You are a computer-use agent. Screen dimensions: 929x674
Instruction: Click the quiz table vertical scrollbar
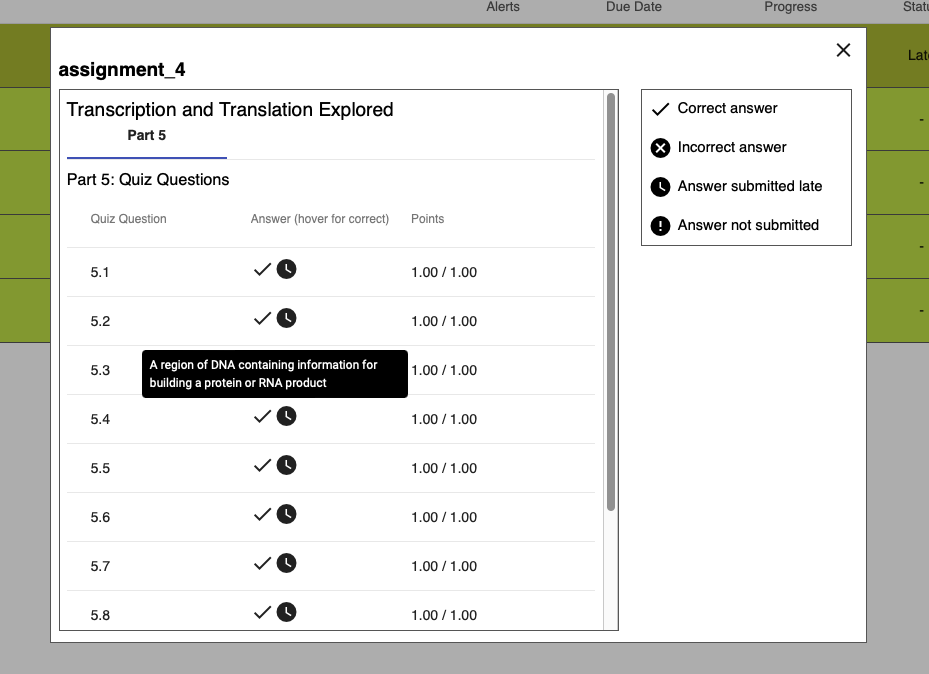pos(611,300)
